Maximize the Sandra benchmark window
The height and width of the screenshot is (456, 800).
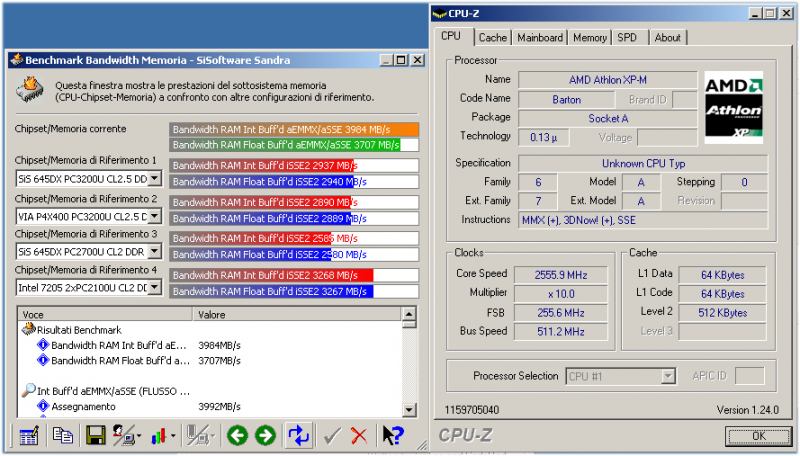[x=402, y=60]
